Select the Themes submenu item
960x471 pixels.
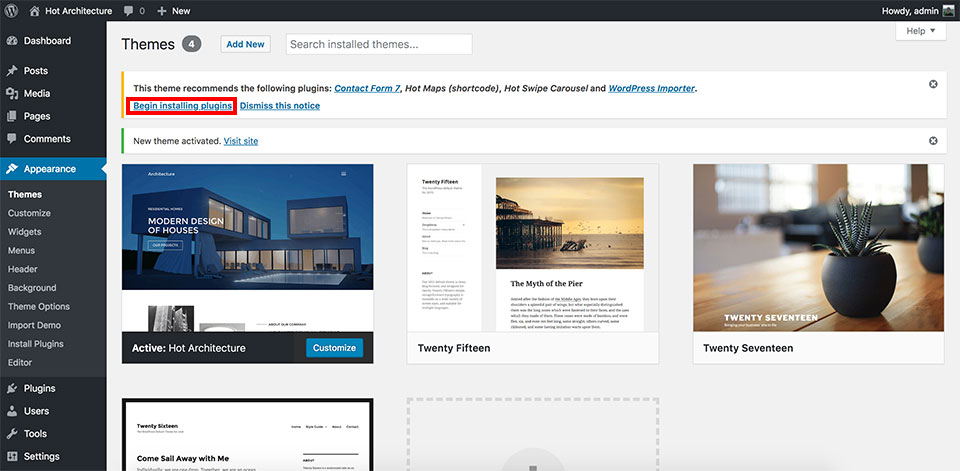[24, 194]
